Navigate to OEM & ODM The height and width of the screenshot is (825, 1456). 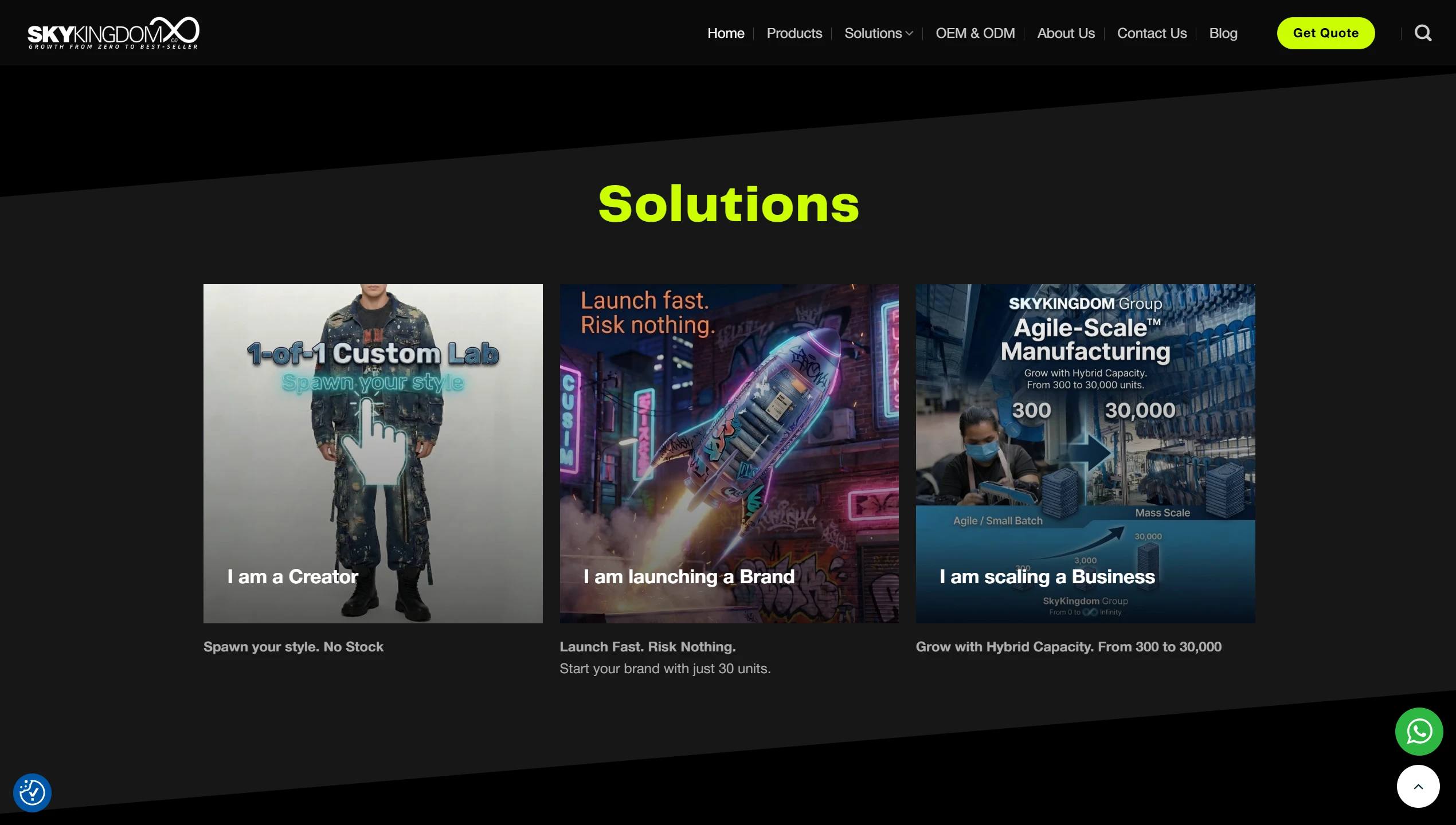(975, 33)
